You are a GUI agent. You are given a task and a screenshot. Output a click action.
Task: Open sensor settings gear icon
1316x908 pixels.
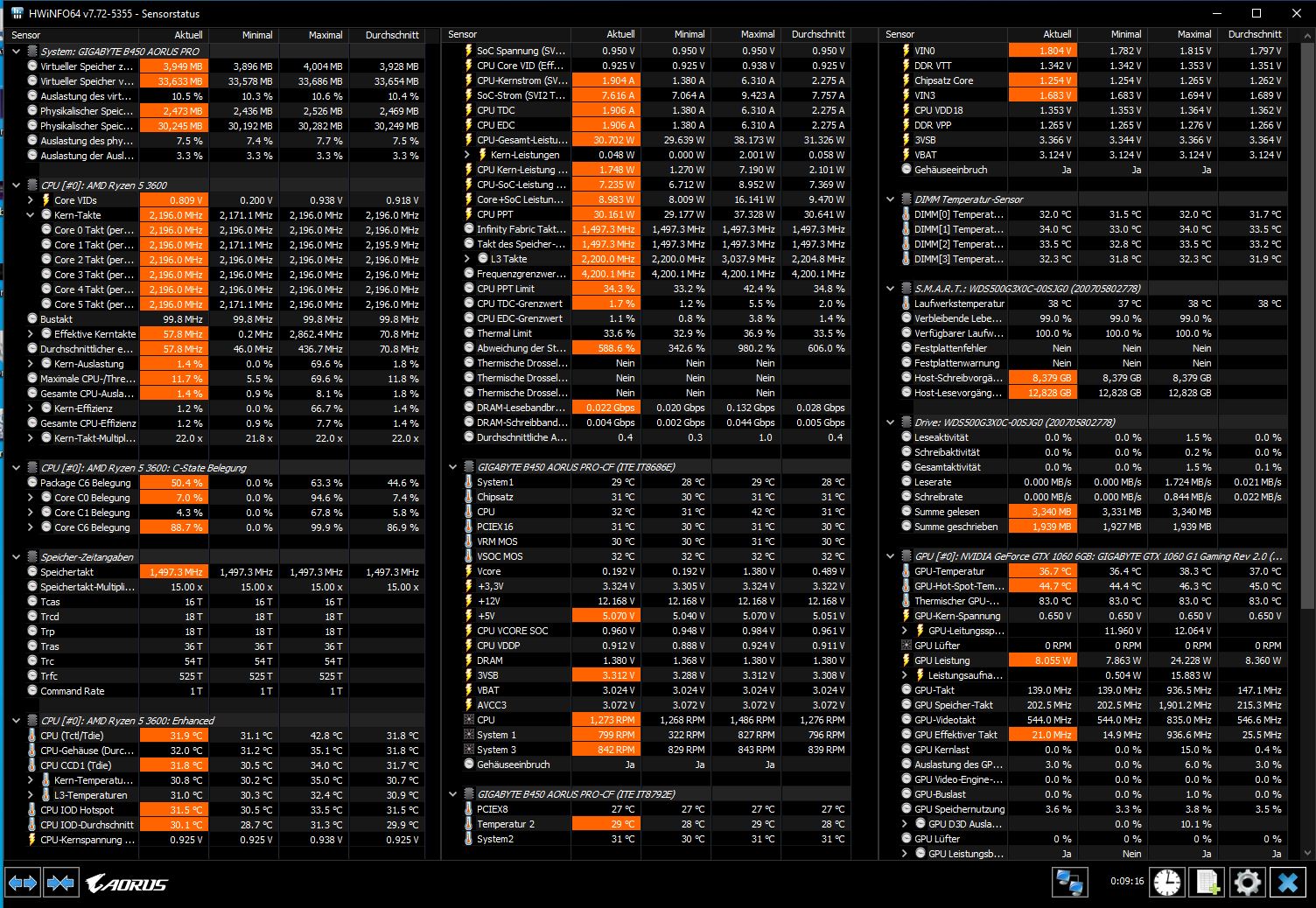click(1247, 882)
